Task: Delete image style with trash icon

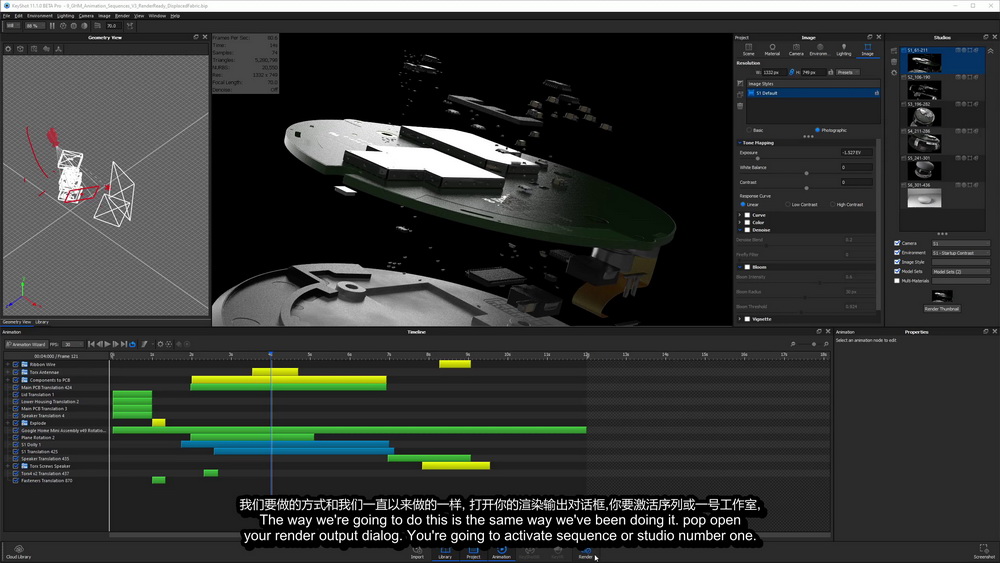Action: (x=740, y=106)
